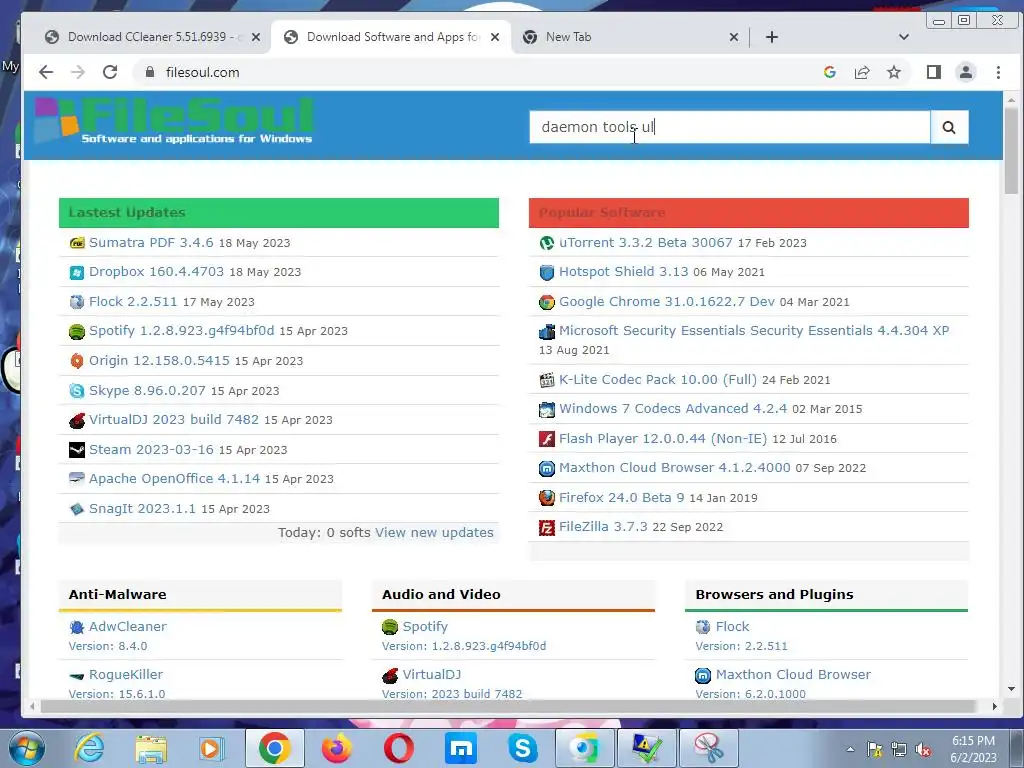Open Spotify in Audio and Video section
Image resolution: width=1024 pixels, height=768 pixels.
[425, 626]
